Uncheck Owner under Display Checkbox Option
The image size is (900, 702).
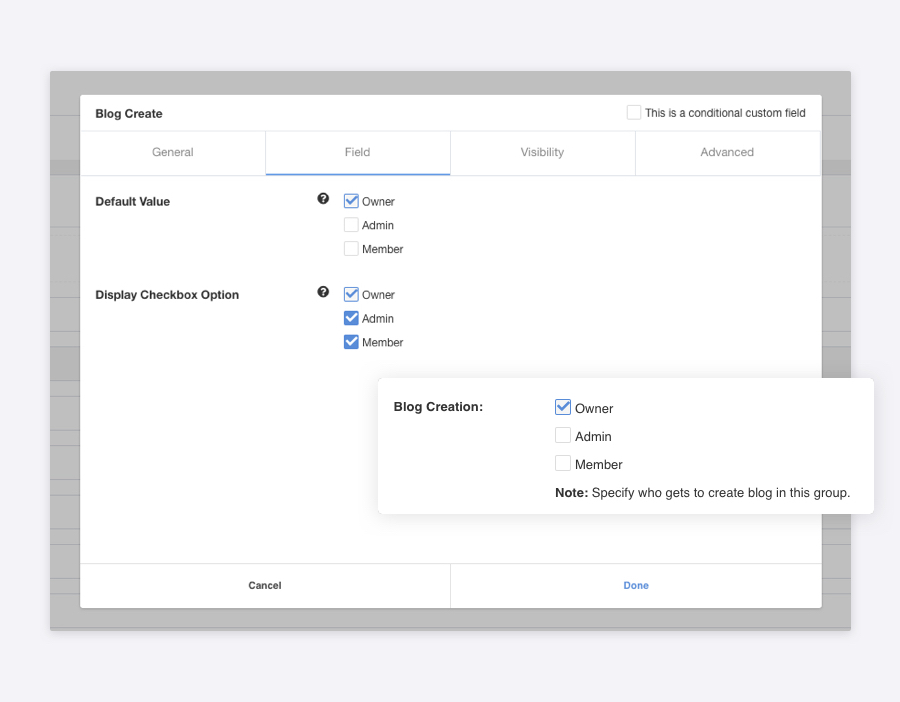(351, 294)
